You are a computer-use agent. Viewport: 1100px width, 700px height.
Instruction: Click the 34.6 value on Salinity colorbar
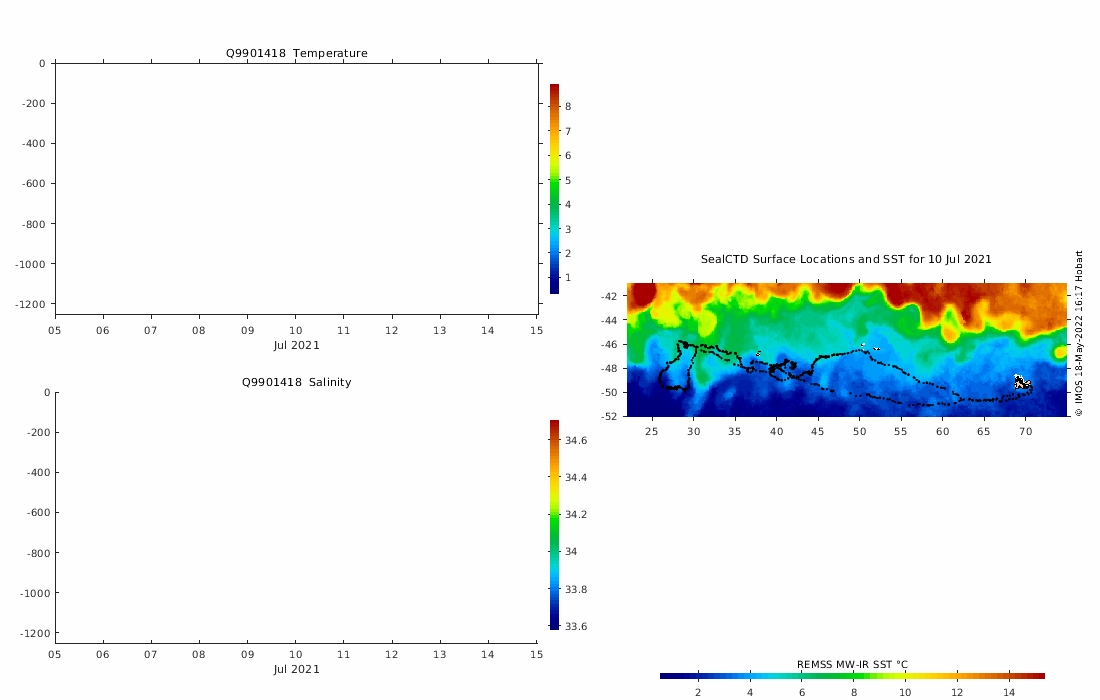click(x=576, y=440)
